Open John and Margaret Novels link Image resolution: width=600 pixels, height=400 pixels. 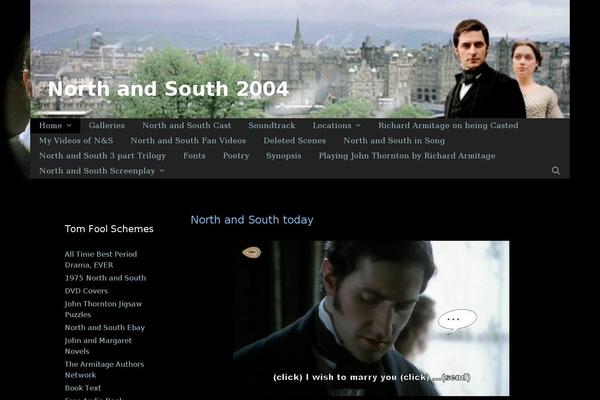(98, 346)
